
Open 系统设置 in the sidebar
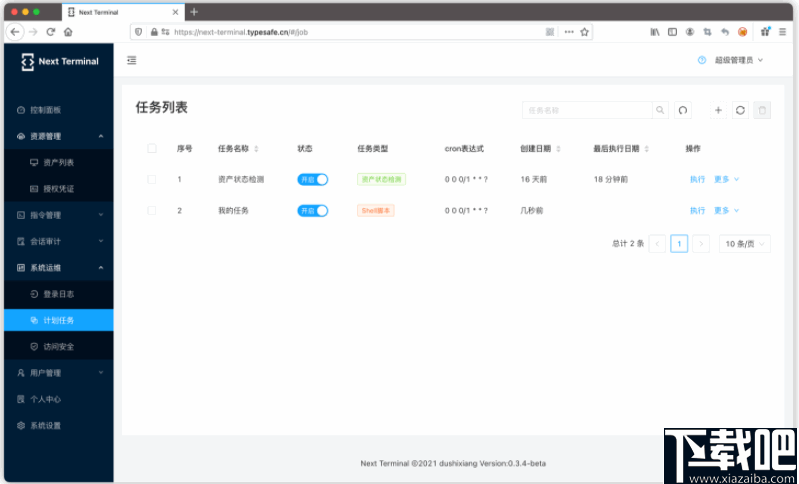pyautogui.click(x=59, y=425)
